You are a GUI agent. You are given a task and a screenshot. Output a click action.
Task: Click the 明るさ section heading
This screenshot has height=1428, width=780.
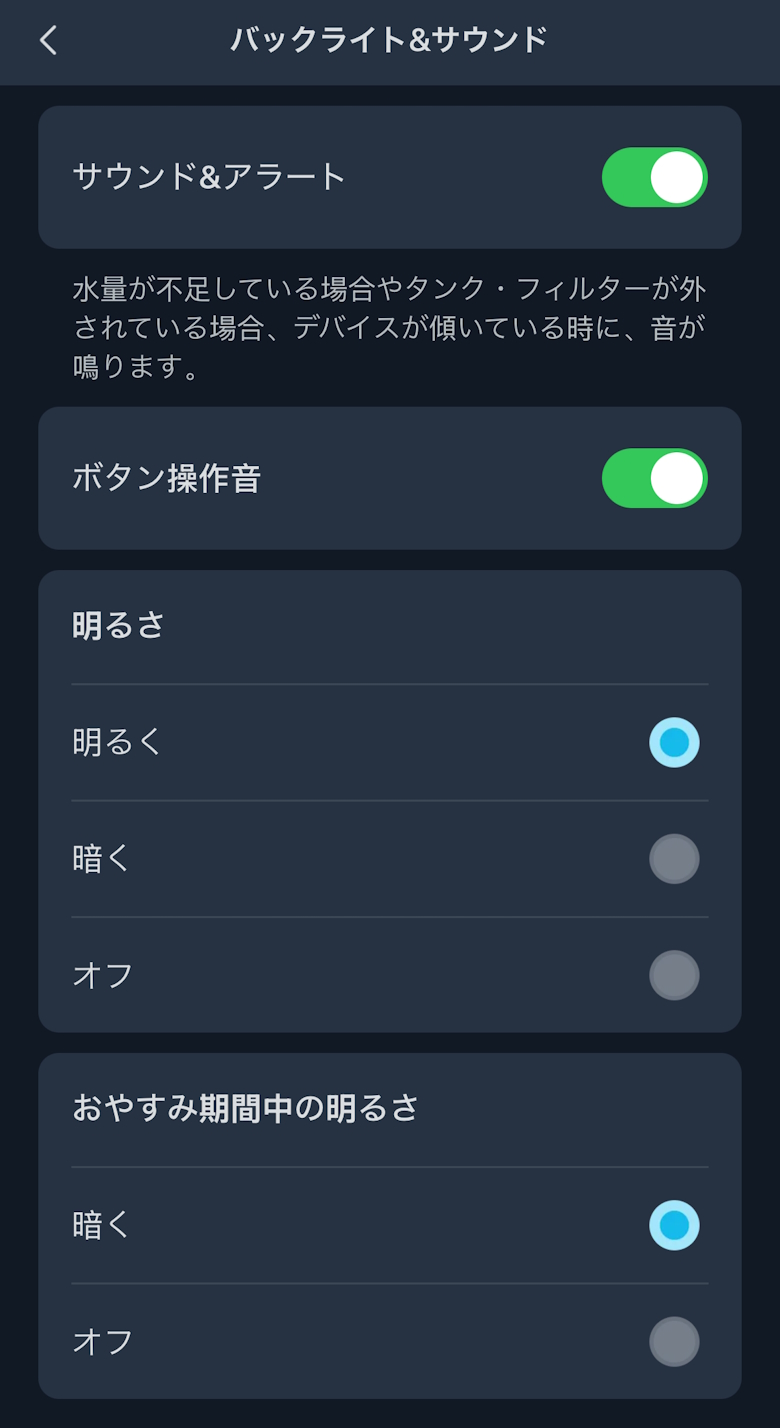(x=118, y=626)
